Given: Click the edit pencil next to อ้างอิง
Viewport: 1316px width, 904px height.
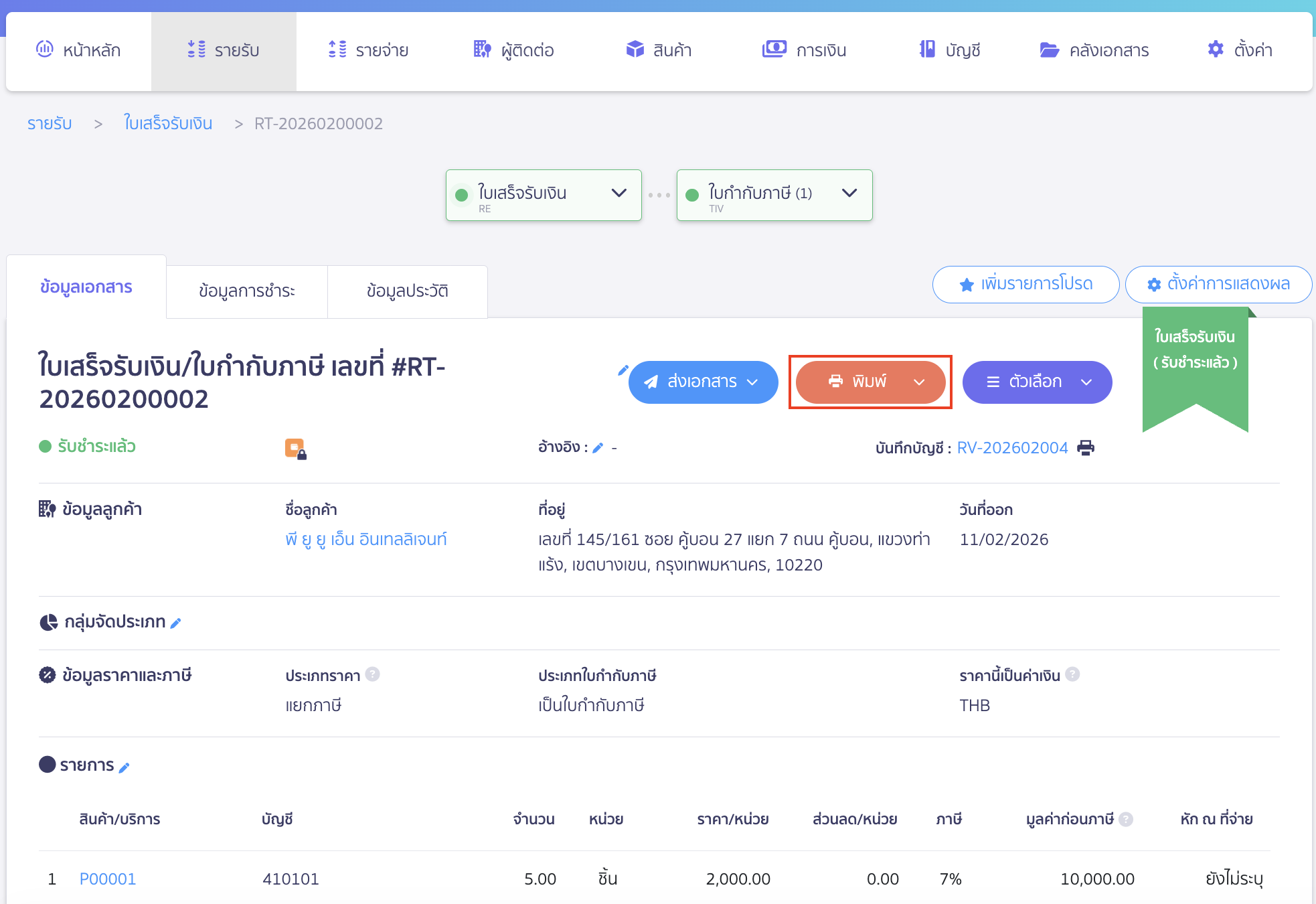Looking at the screenshot, I should tap(598, 448).
